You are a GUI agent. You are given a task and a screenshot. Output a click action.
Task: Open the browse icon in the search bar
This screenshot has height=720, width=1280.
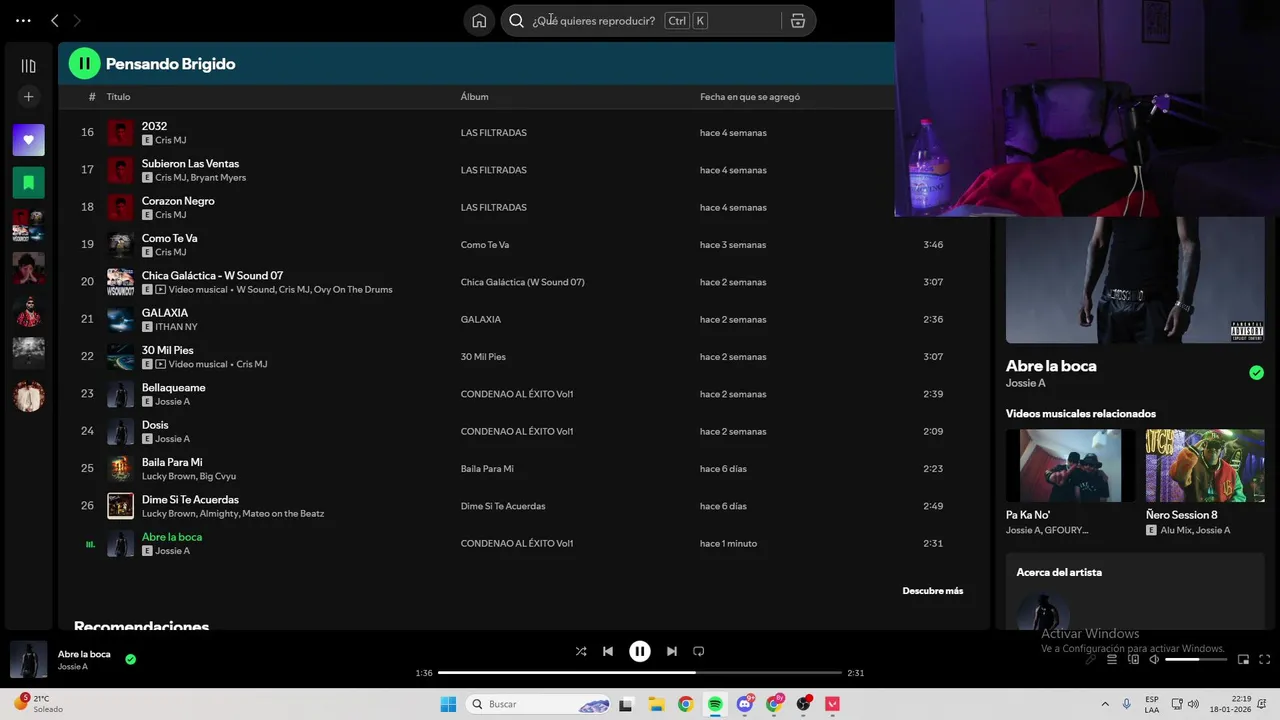pyautogui.click(x=798, y=21)
